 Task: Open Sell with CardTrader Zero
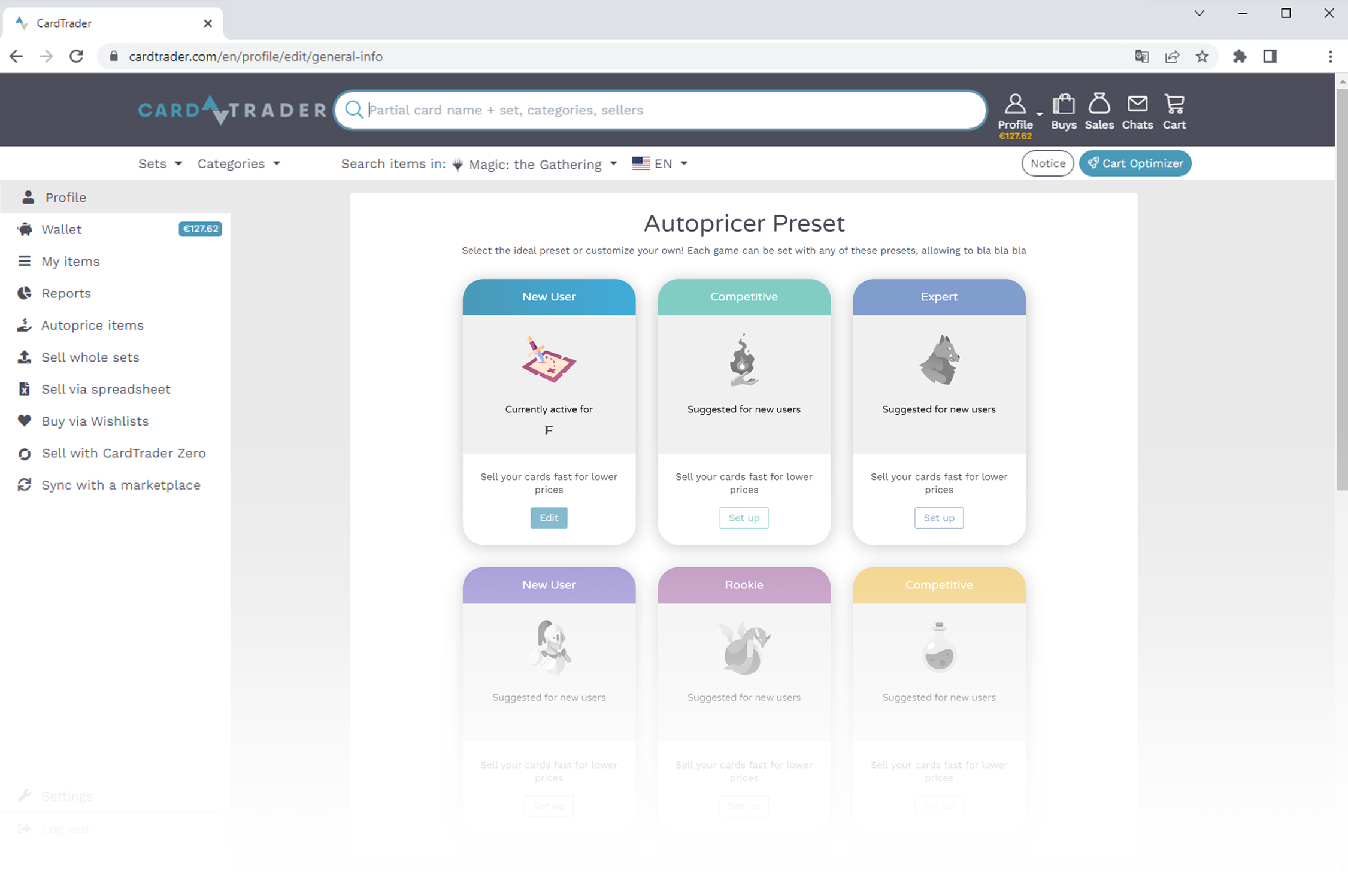pyautogui.click(x=123, y=453)
